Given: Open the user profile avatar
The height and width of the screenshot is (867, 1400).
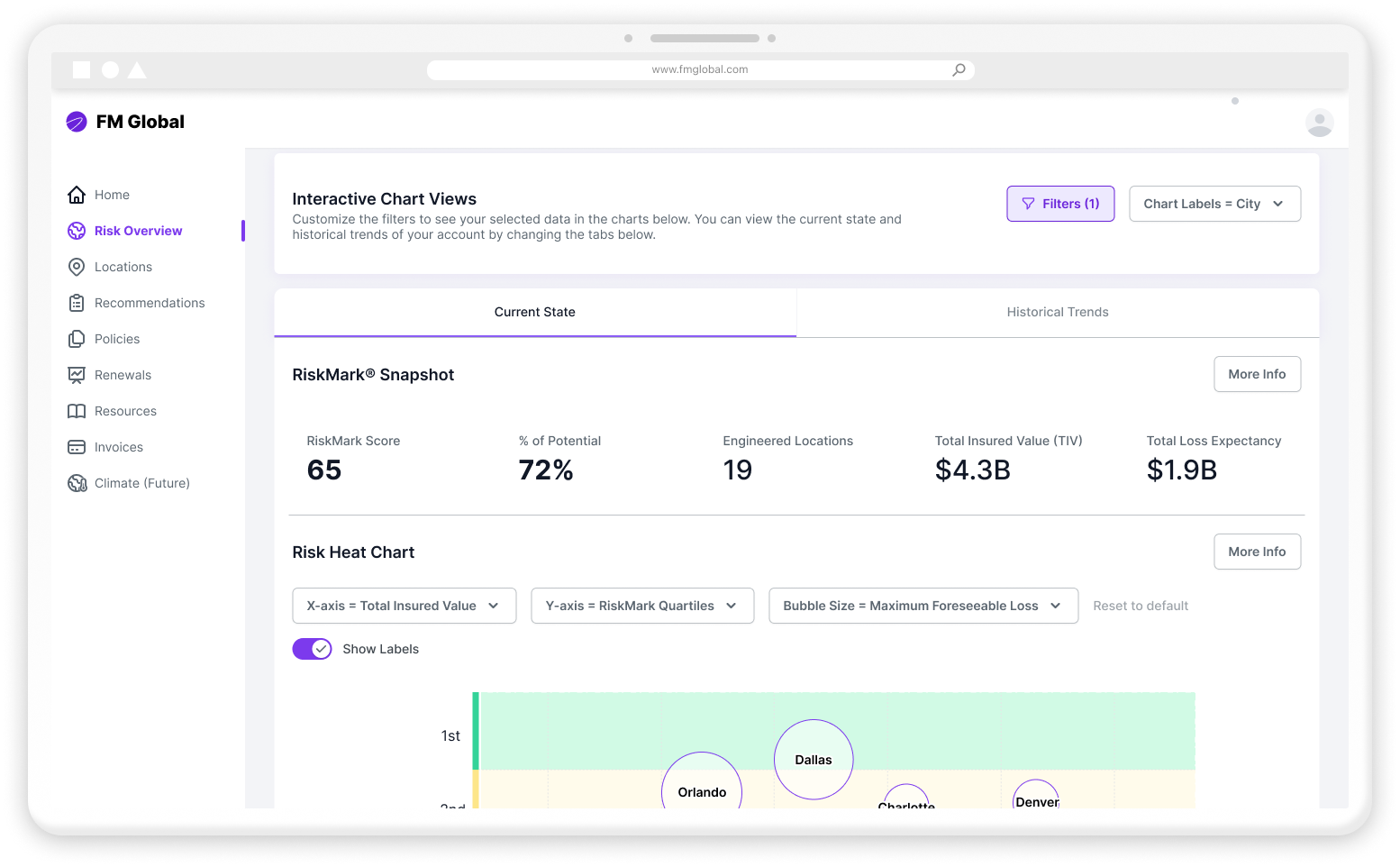Looking at the screenshot, I should [1319, 123].
